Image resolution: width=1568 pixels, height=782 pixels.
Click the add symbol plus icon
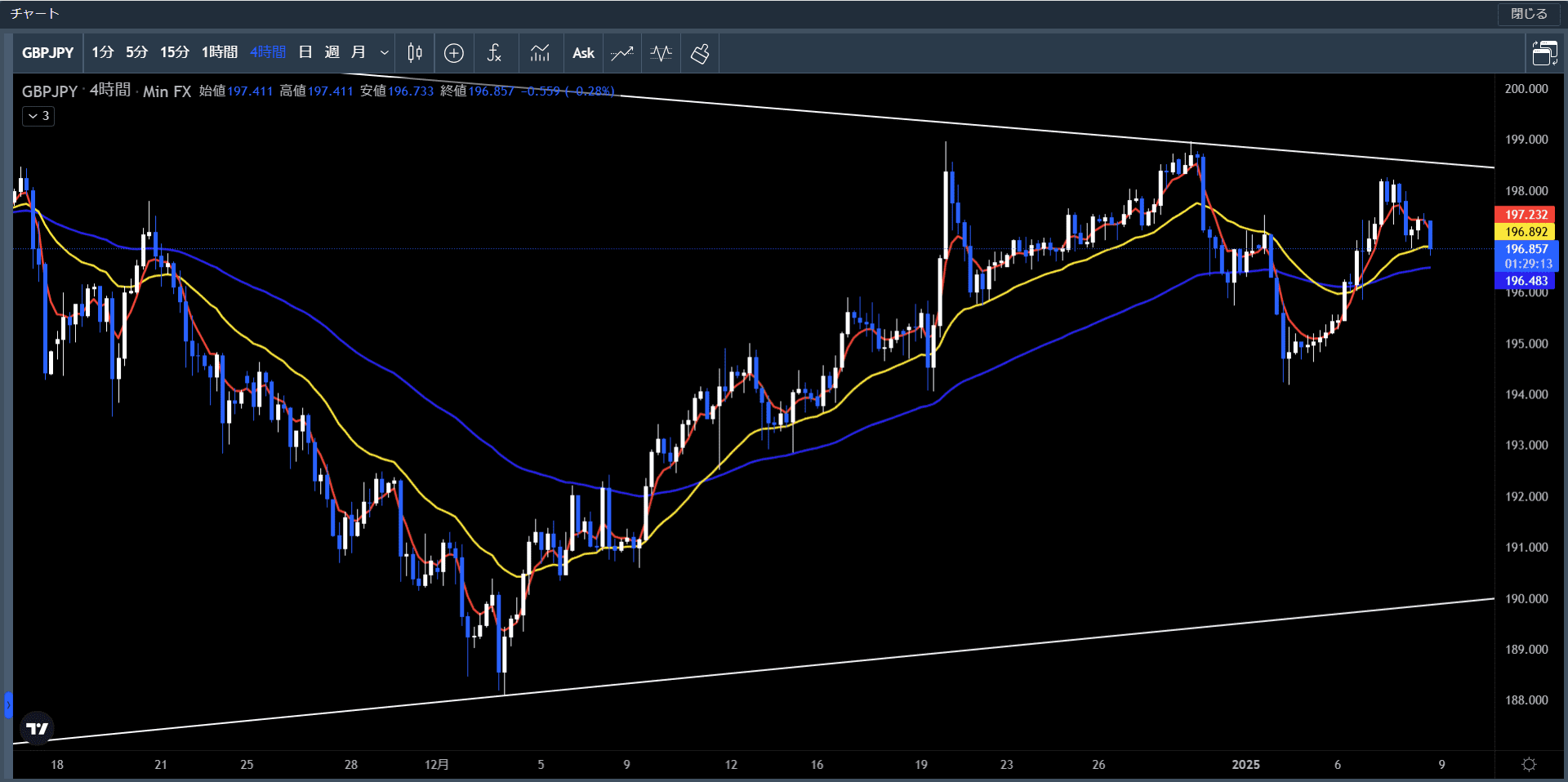[x=454, y=53]
